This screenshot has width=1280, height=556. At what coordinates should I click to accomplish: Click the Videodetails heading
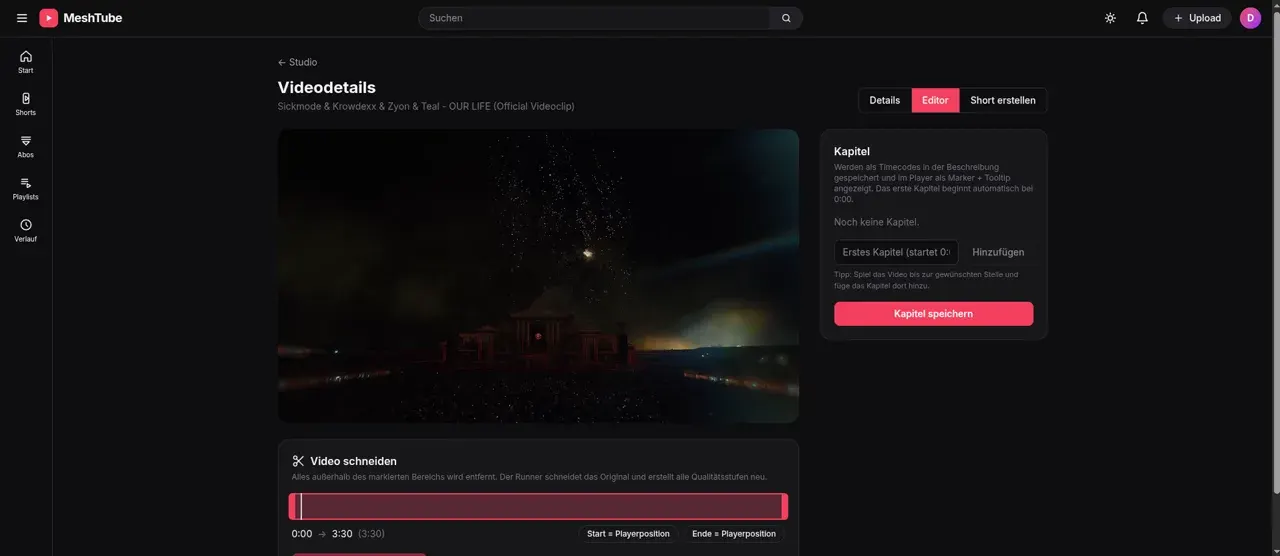click(327, 87)
